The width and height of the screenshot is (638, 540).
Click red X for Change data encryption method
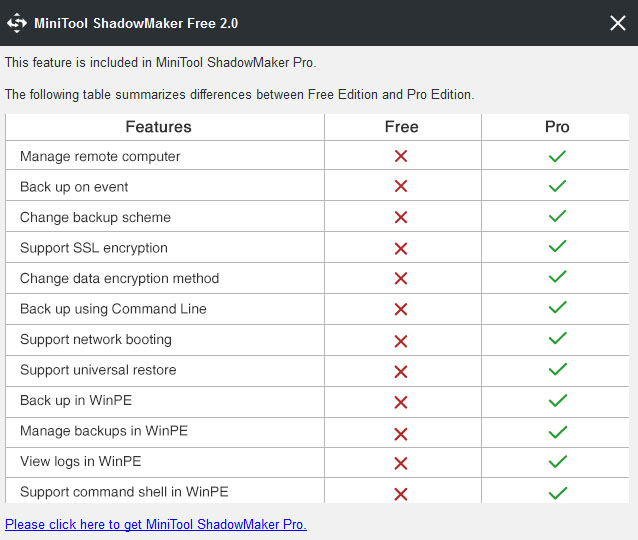coord(401,278)
